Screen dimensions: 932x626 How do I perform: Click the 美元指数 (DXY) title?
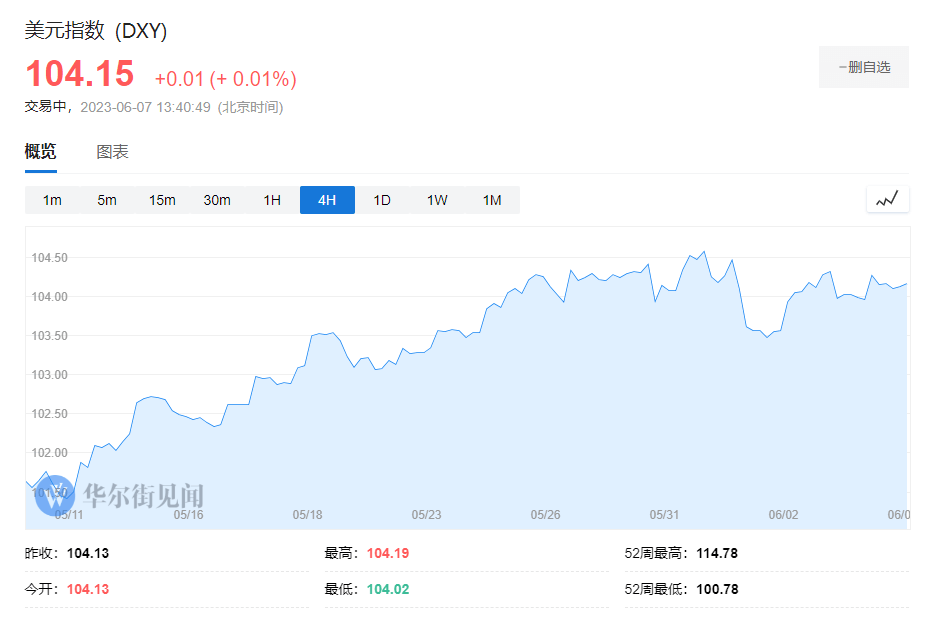pos(96,31)
